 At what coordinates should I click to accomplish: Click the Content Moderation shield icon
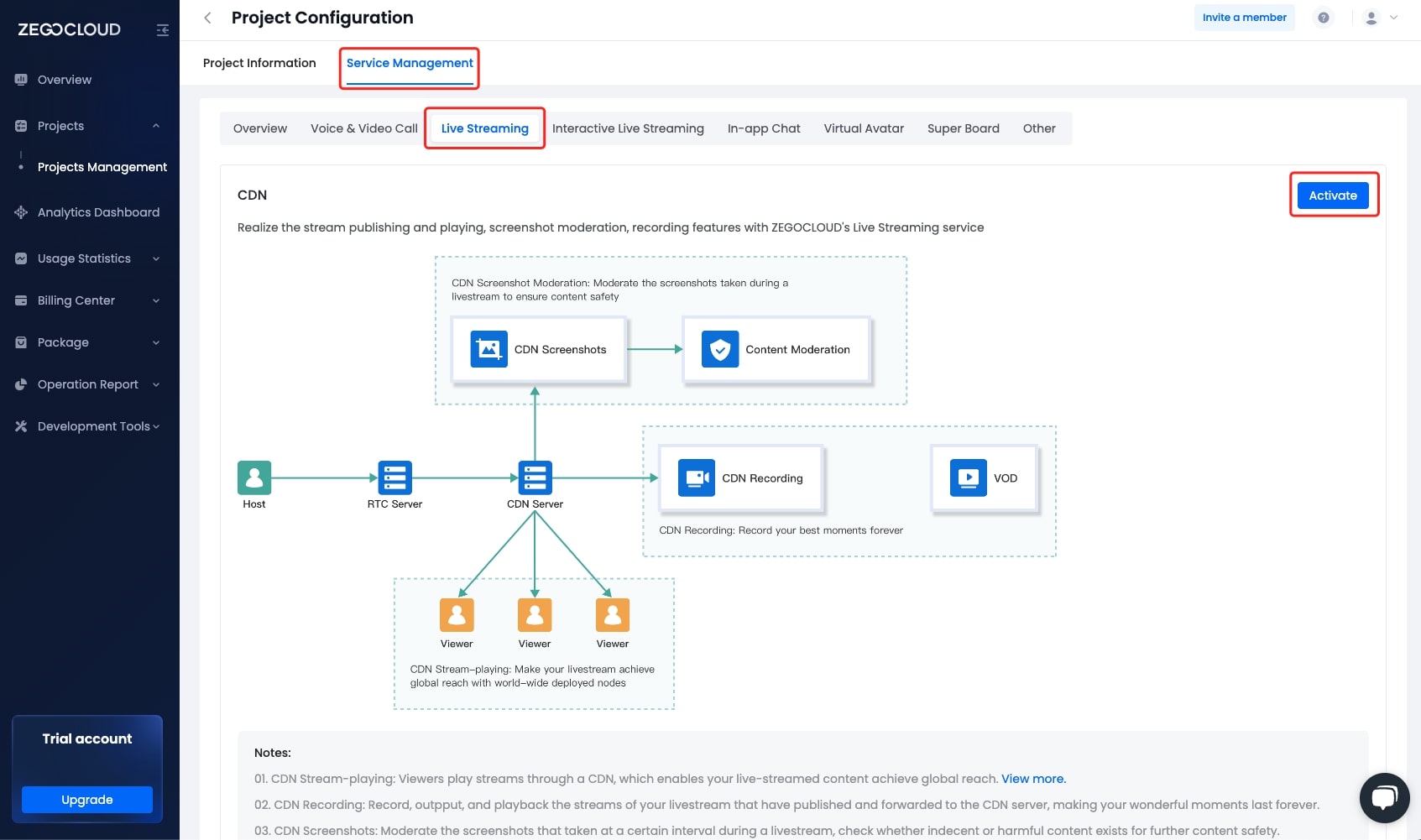coord(720,349)
